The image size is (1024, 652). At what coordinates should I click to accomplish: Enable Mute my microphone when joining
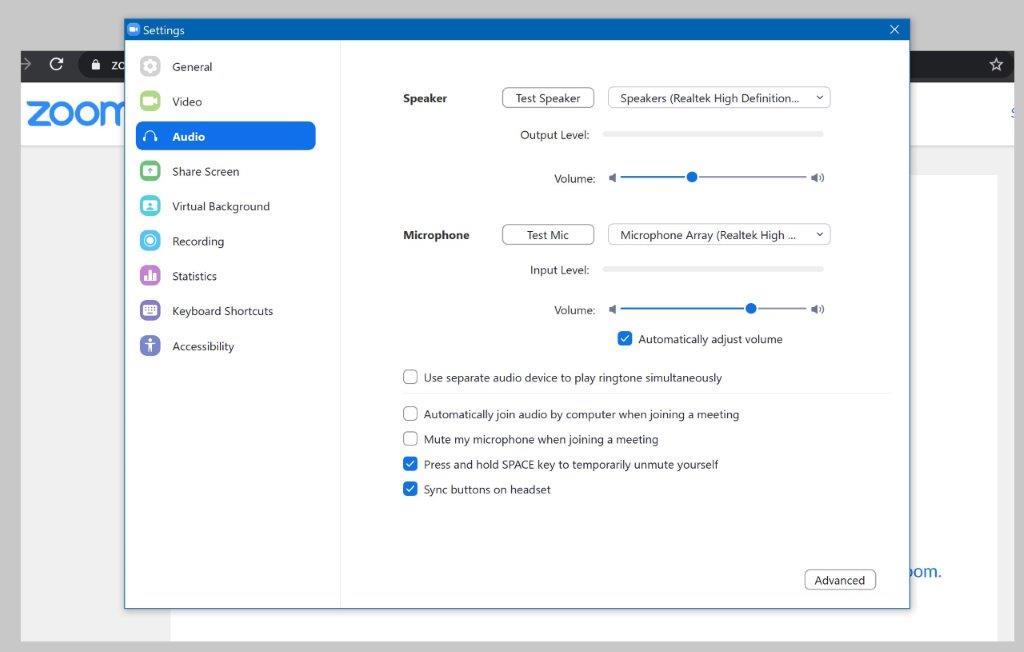click(x=410, y=439)
